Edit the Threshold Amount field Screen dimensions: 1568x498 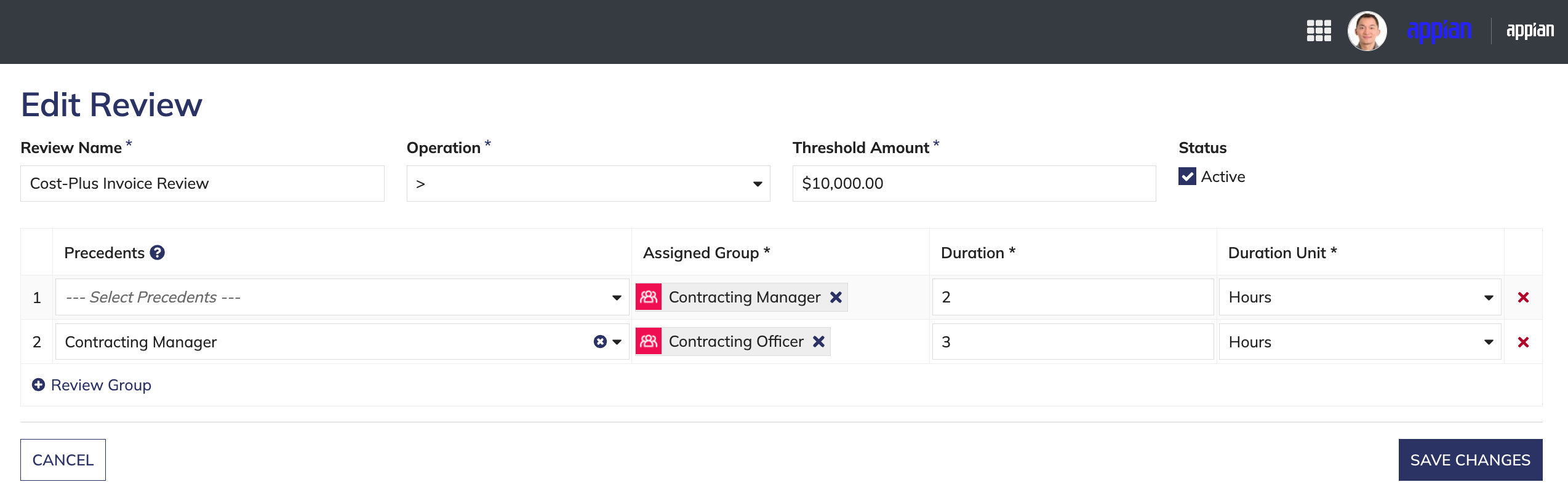[974, 183]
